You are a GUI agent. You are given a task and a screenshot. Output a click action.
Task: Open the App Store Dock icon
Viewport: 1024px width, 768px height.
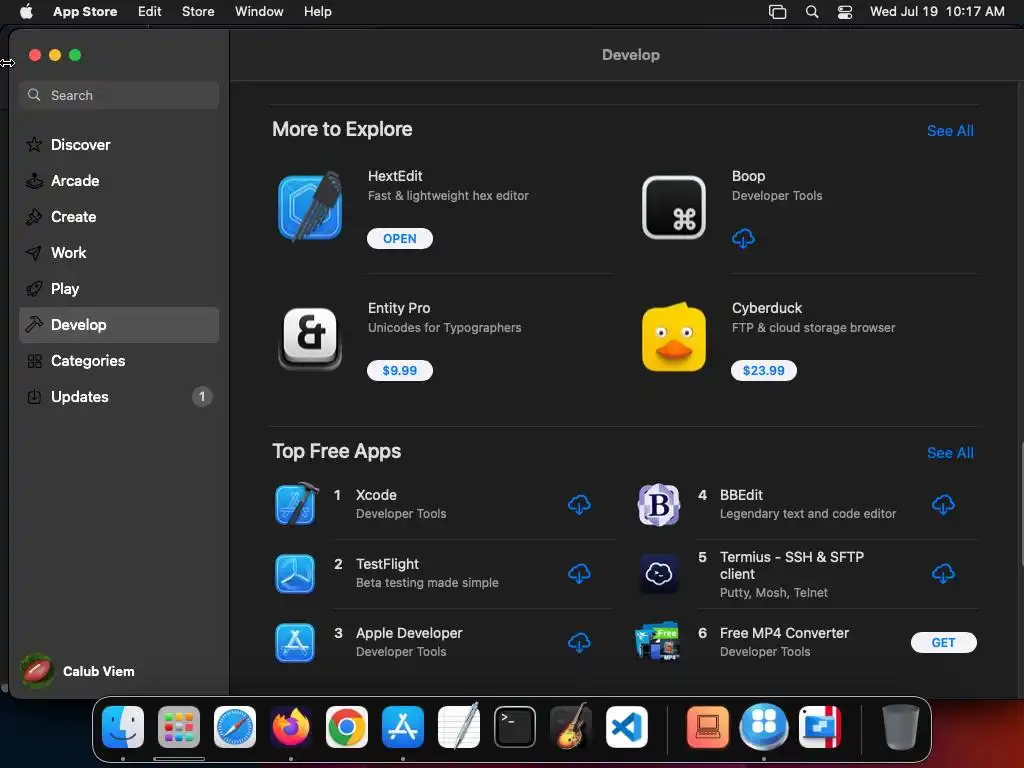pos(403,727)
